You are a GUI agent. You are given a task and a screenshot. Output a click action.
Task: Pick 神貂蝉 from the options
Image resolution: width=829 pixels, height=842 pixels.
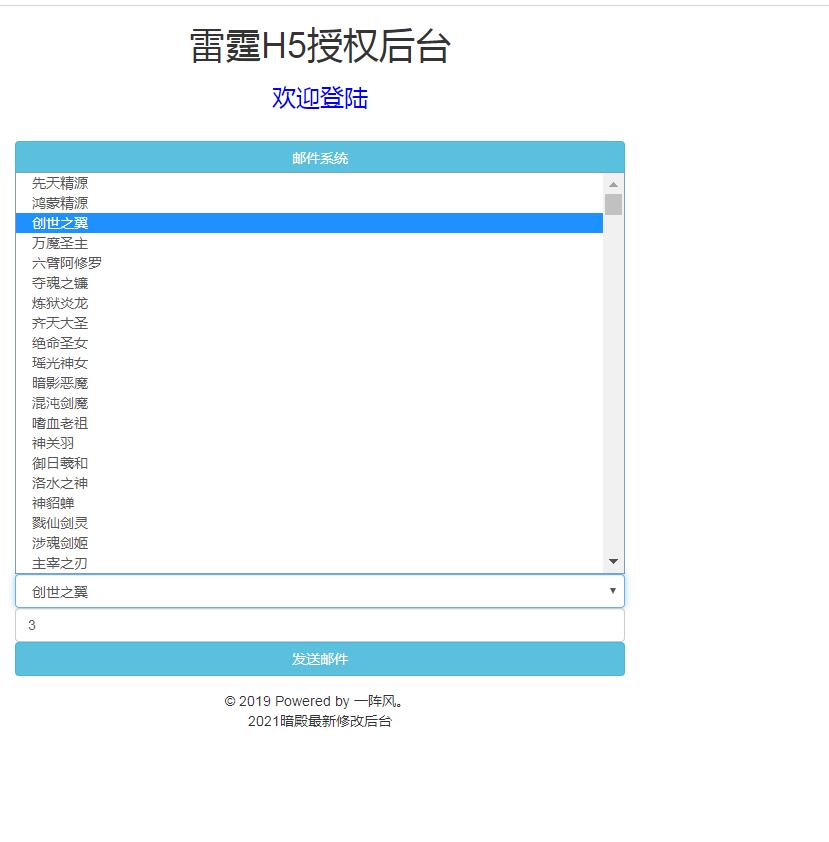pyautogui.click(x=53, y=503)
